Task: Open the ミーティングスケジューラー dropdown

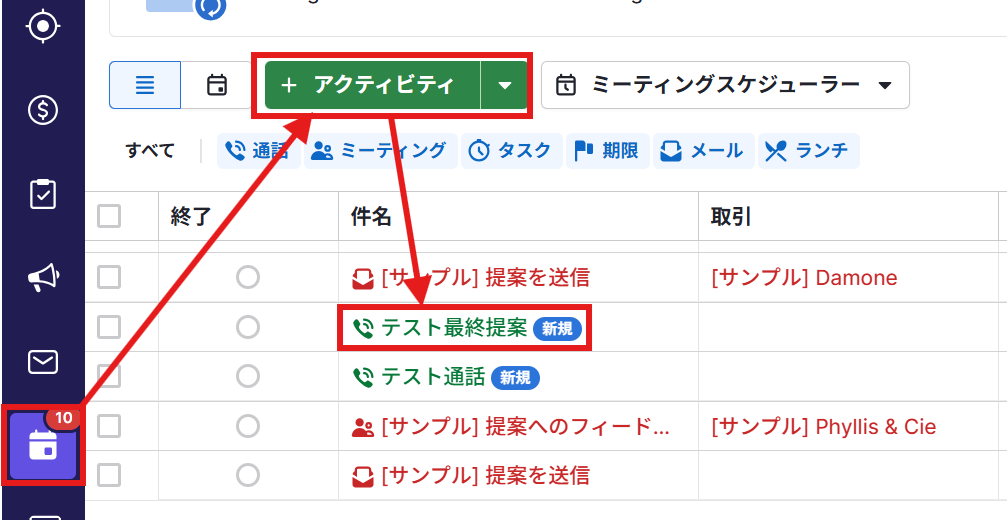Action: tap(725, 85)
